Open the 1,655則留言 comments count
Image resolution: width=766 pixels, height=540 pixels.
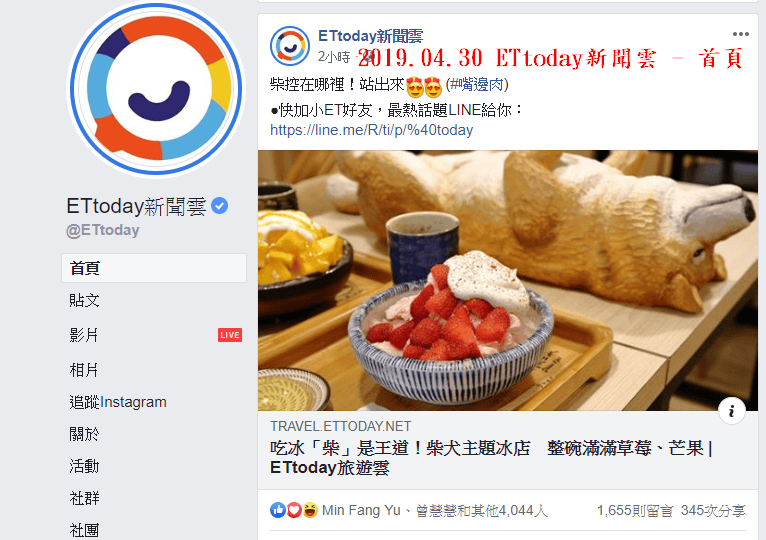[x=635, y=511]
